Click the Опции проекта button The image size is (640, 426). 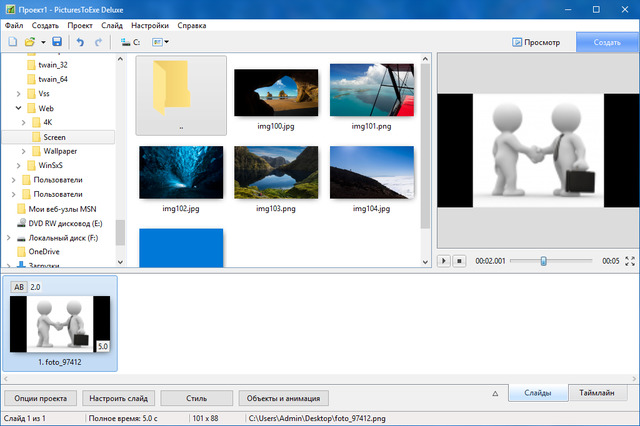[x=40, y=398]
